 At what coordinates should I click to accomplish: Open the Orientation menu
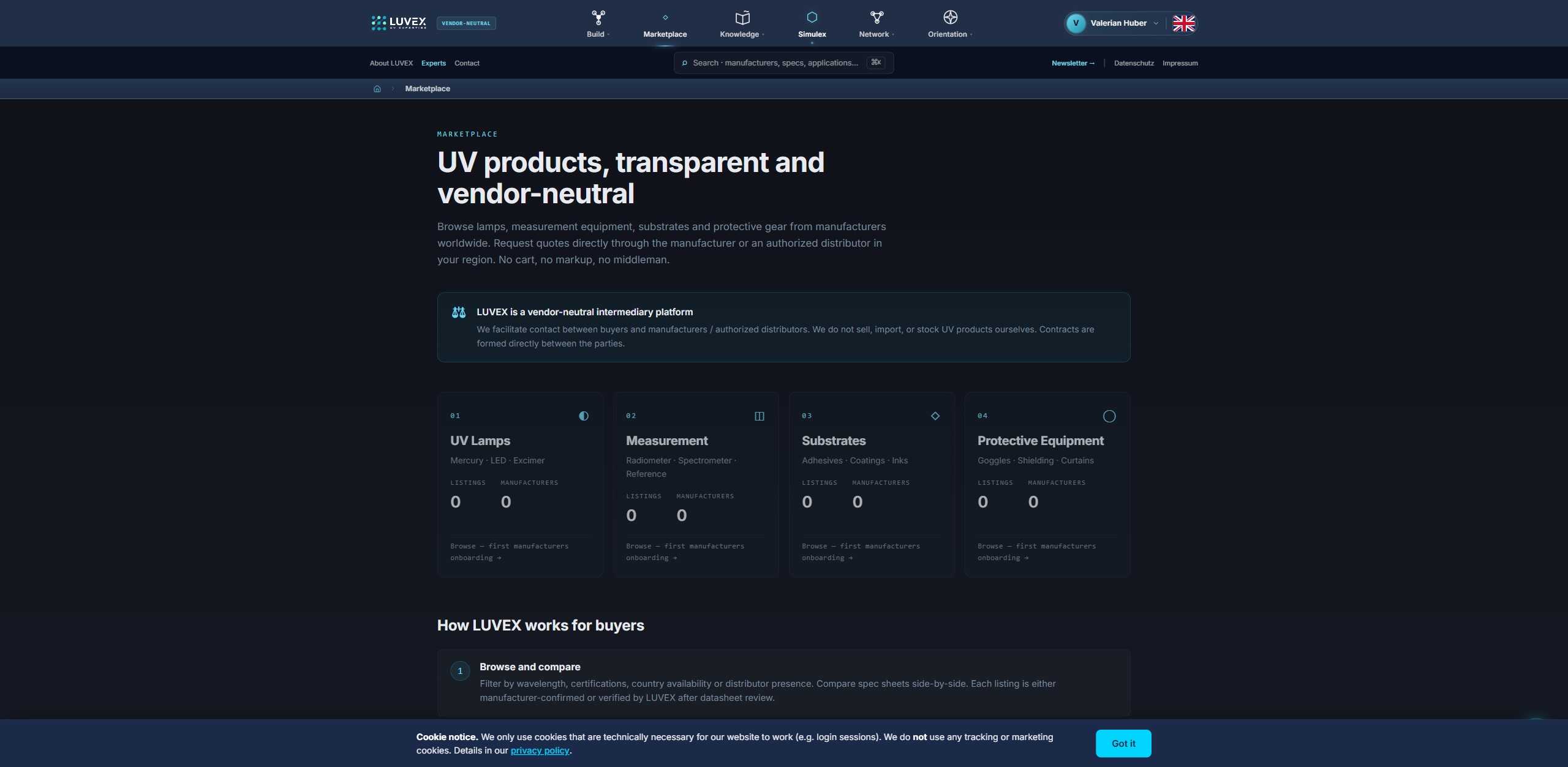950,34
